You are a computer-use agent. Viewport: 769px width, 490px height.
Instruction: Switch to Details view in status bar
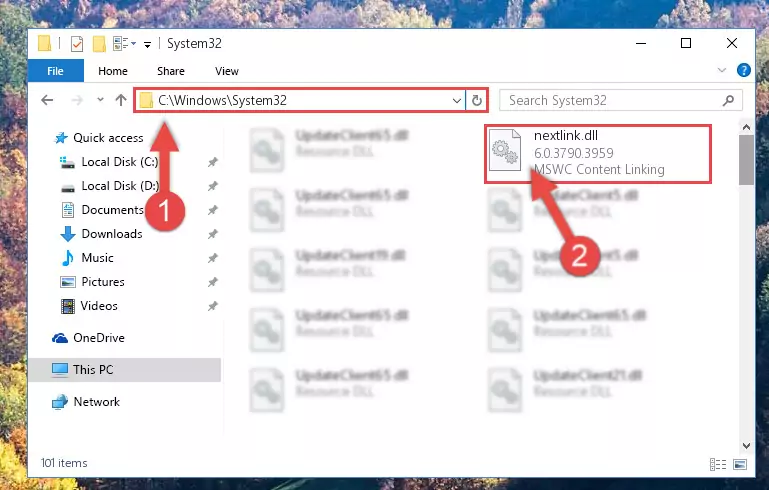point(718,464)
